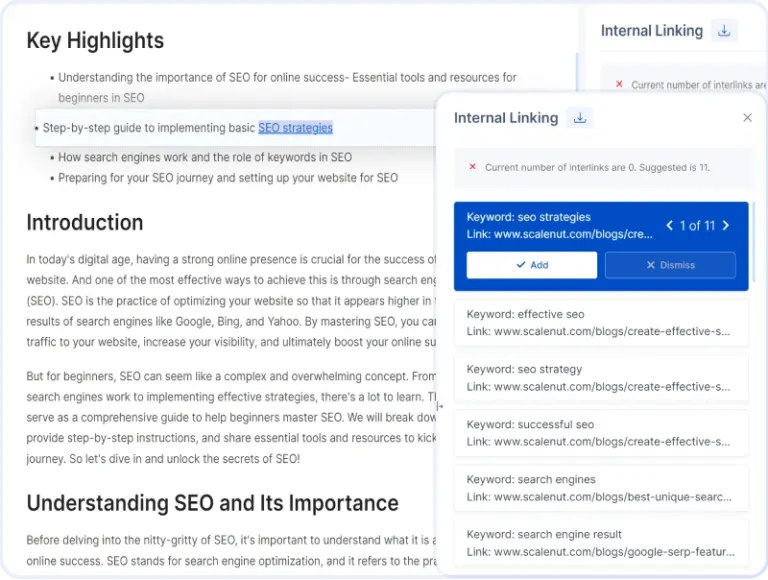
Task: Go to the previous interlink suggestion
Action: 670,226
